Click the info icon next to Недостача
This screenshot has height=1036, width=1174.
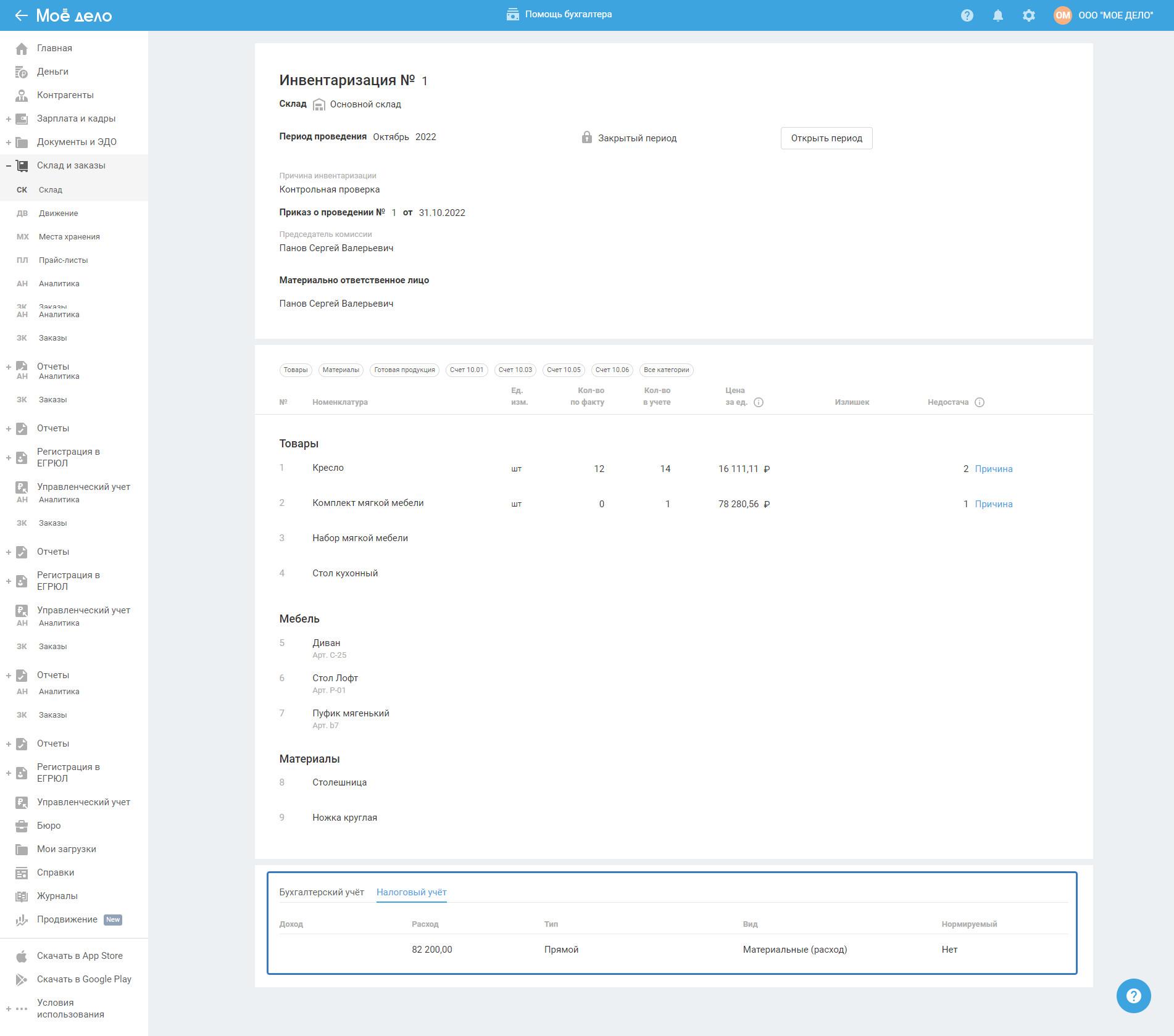(979, 402)
